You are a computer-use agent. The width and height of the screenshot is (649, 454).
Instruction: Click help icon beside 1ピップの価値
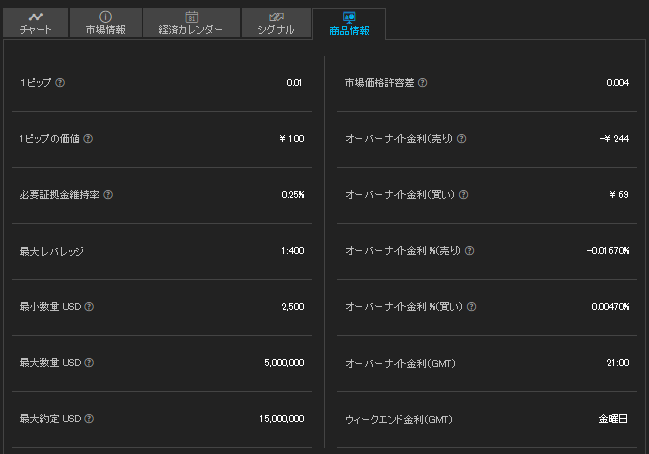tap(88, 139)
